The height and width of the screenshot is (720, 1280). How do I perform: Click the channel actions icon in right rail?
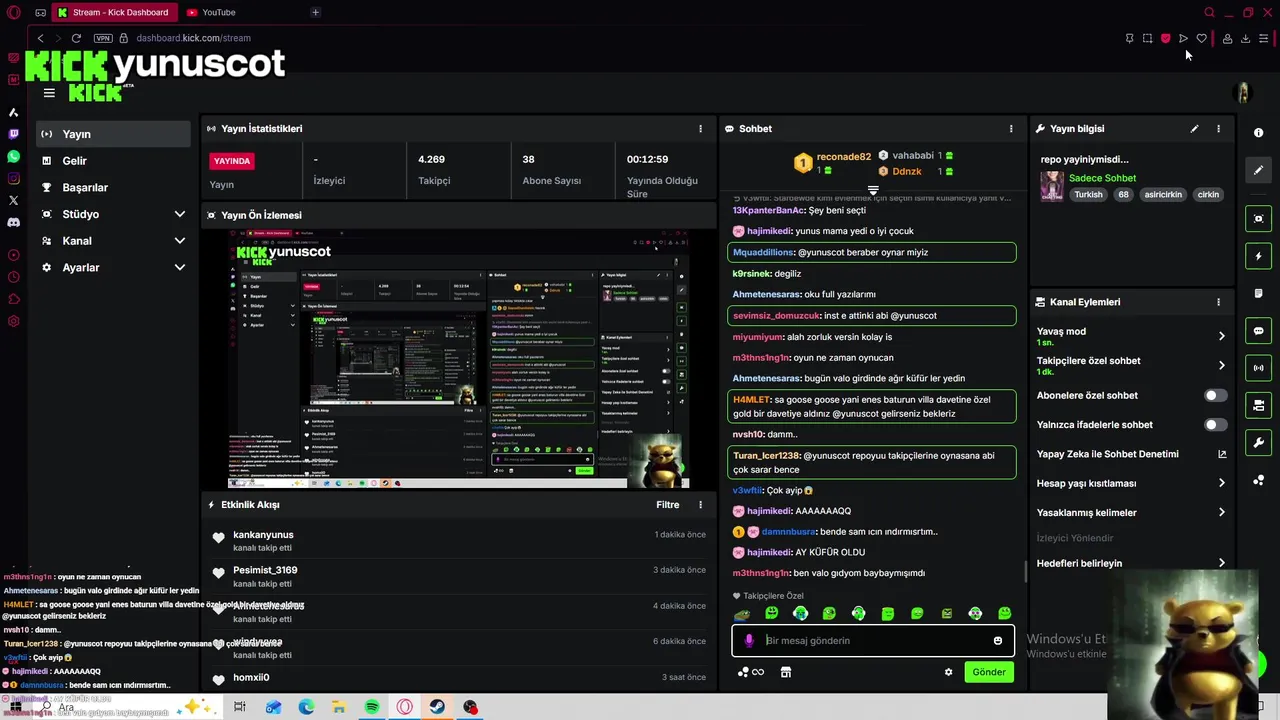[x=1258, y=405]
